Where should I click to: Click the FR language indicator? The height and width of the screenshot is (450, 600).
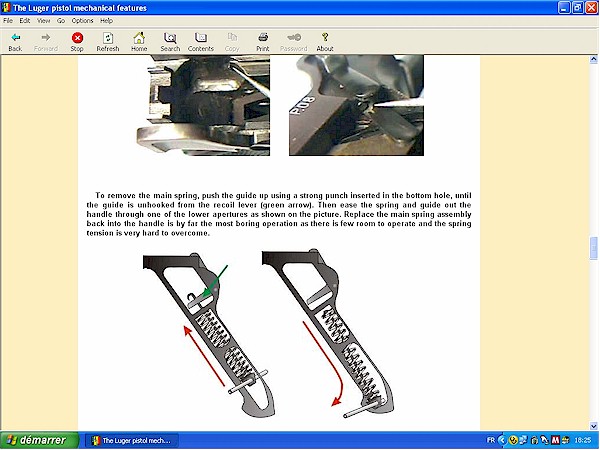[x=491, y=440]
